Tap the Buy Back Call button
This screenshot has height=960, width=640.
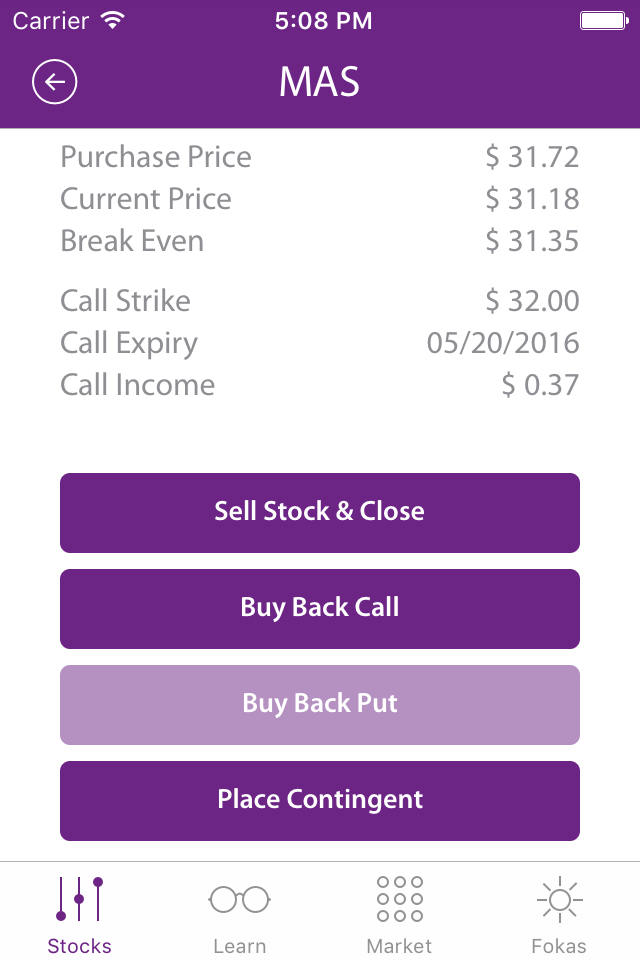point(320,608)
